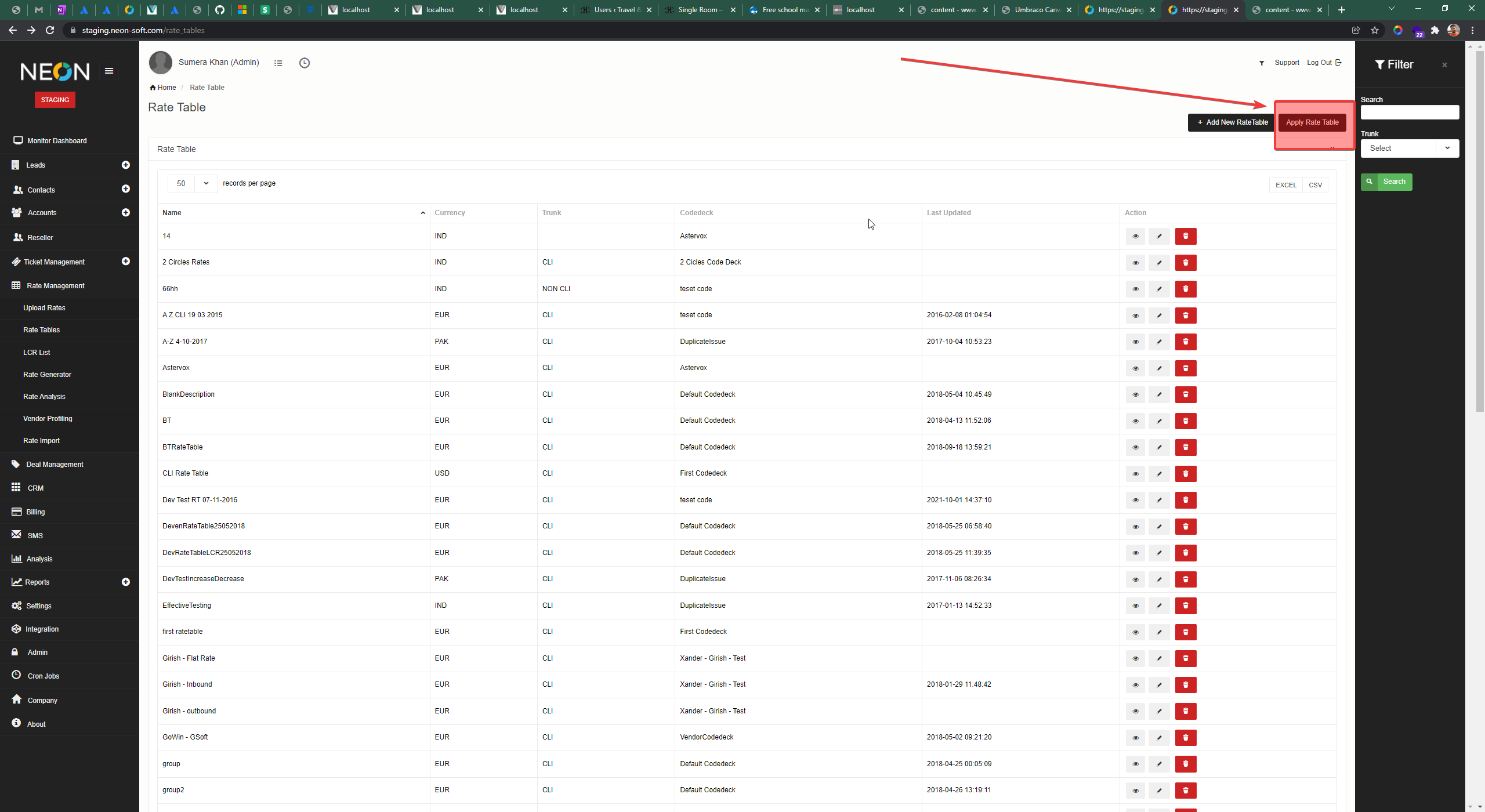Screen dimensions: 1485x812
Task: Click the list icon beside Sumera Khan
Action: [x=278, y=63]
